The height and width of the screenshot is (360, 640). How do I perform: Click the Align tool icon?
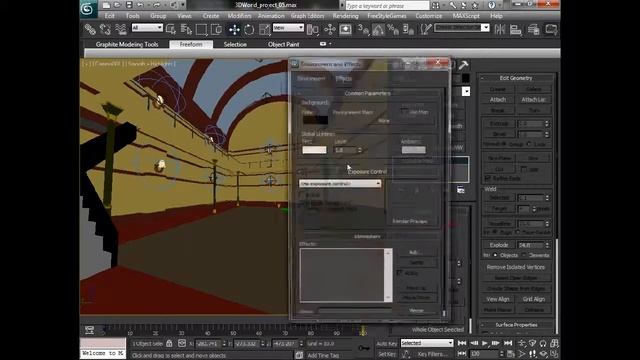click(x=516, y=29)
